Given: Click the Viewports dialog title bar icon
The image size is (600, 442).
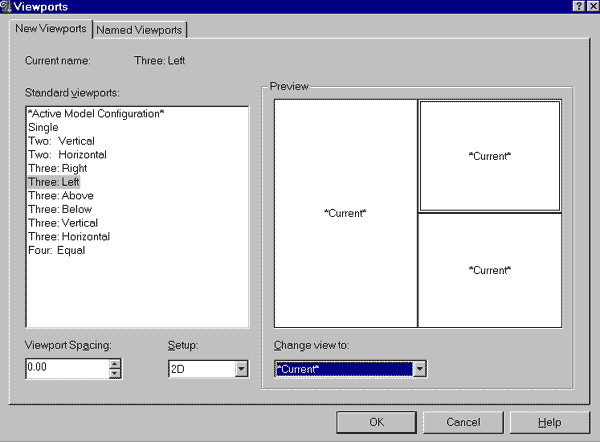Looking at the screenshot, I should (8, 8).
